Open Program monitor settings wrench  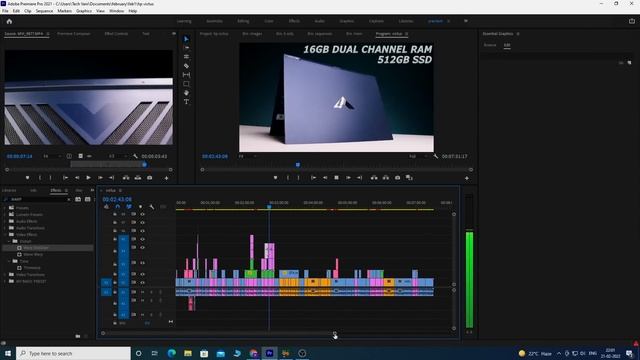click(436, 156)
